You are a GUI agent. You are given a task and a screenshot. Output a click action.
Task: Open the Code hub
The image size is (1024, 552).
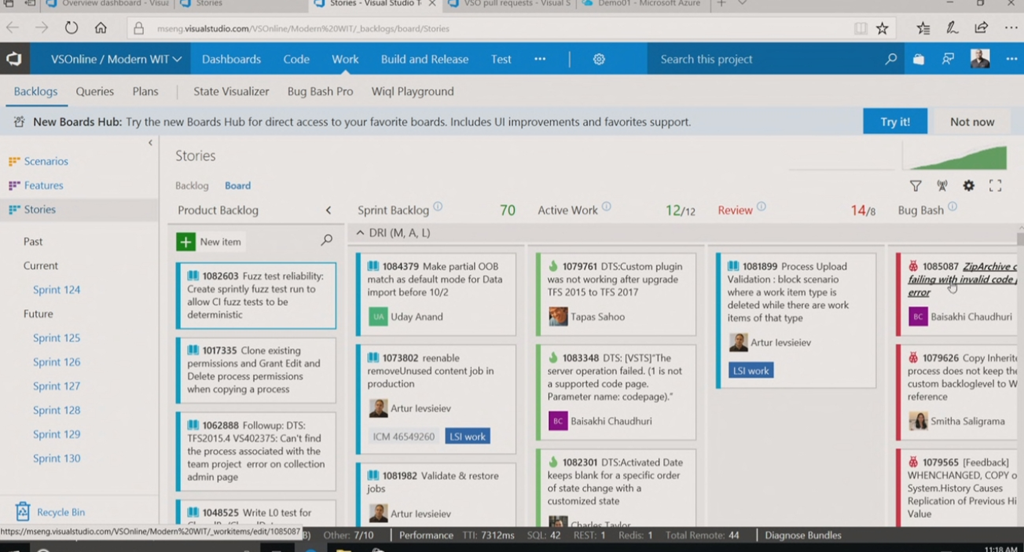tap(296, 59)
